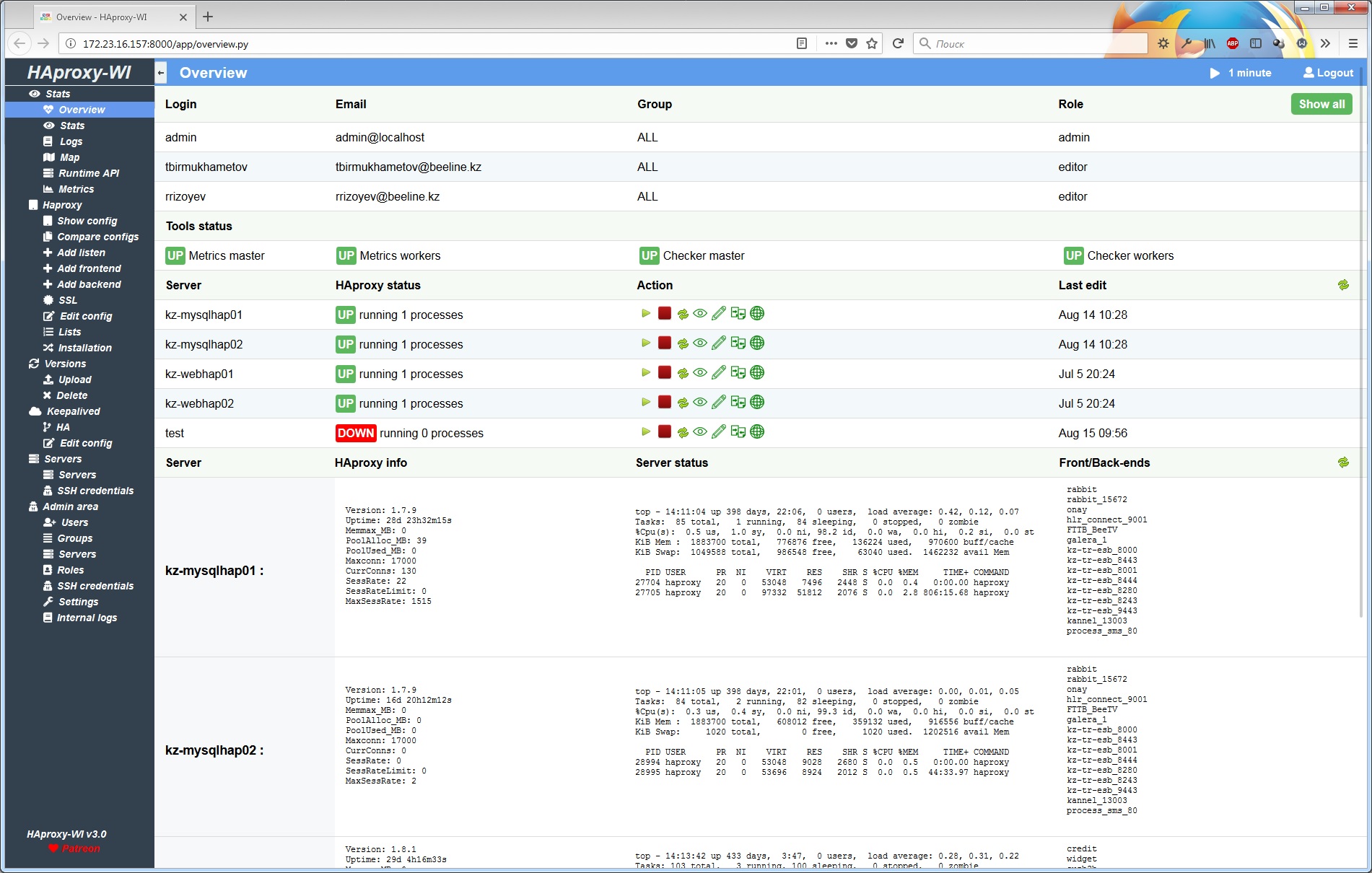
Task: View config eye icon for kz-webhap02
Action: (x=700, y=403)
